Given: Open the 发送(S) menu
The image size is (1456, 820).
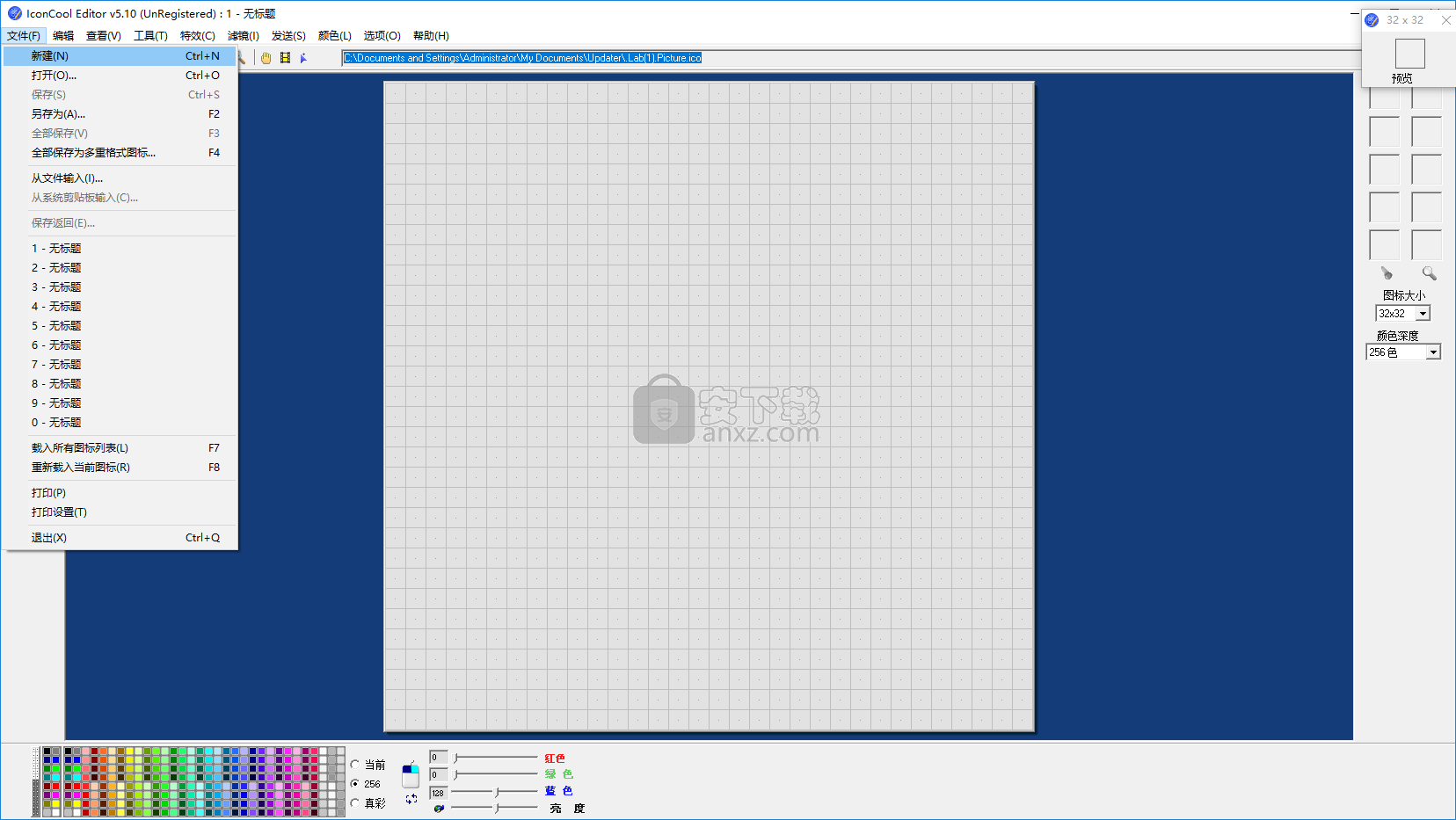Looking at the screenshot, I should (288, 36).
